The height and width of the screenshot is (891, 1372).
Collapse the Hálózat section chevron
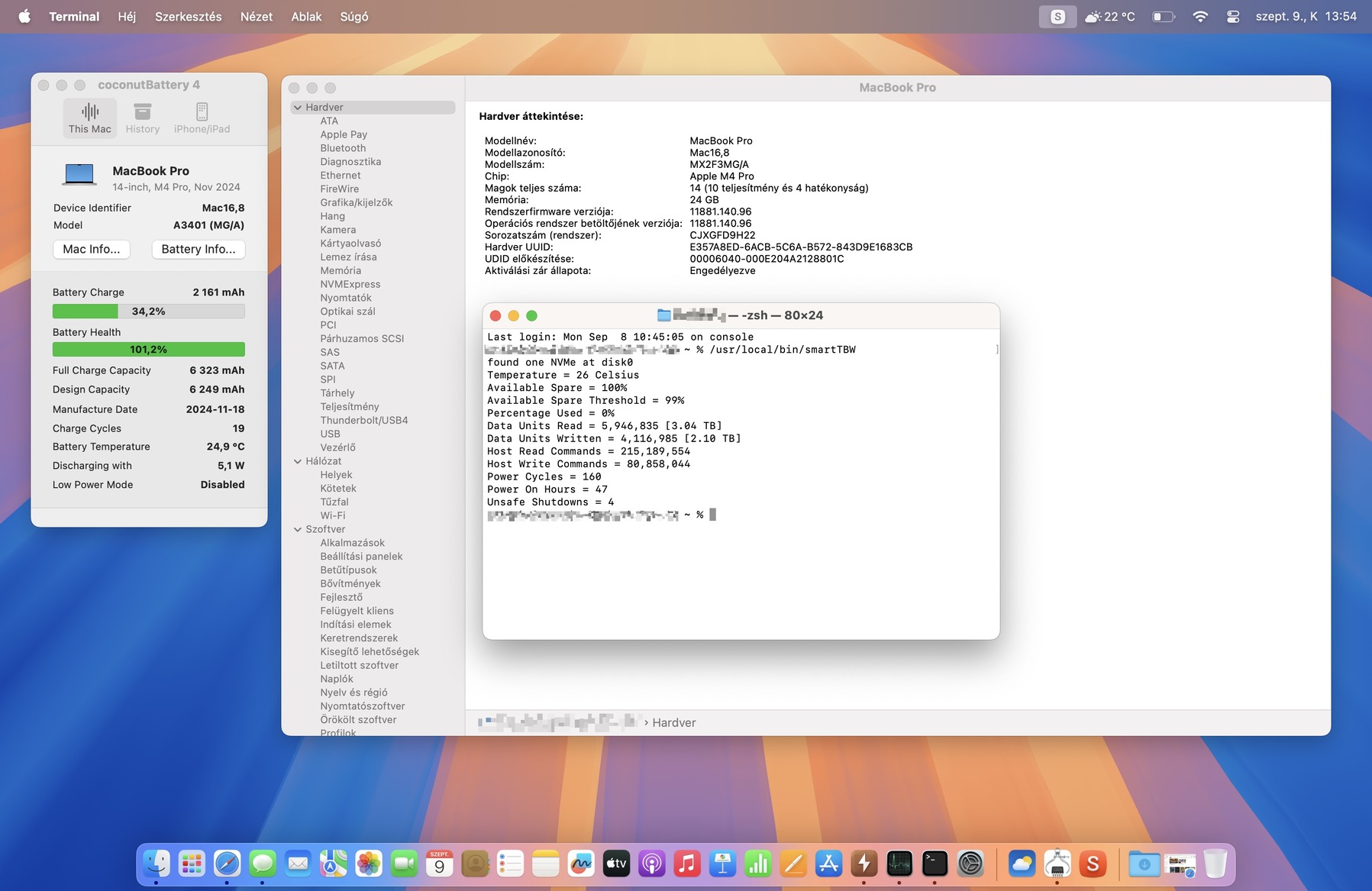(x=298, y=461)
